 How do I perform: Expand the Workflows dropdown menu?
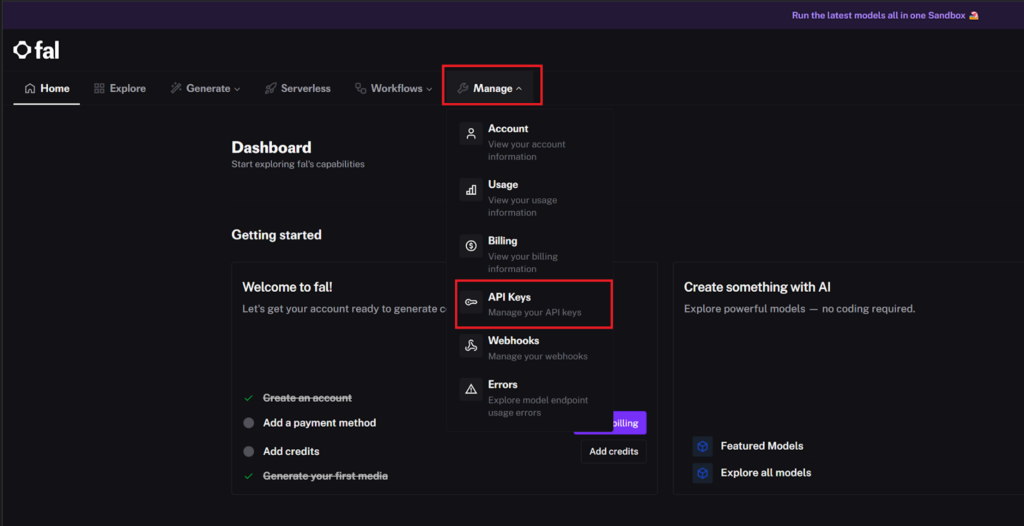(394, 88)
